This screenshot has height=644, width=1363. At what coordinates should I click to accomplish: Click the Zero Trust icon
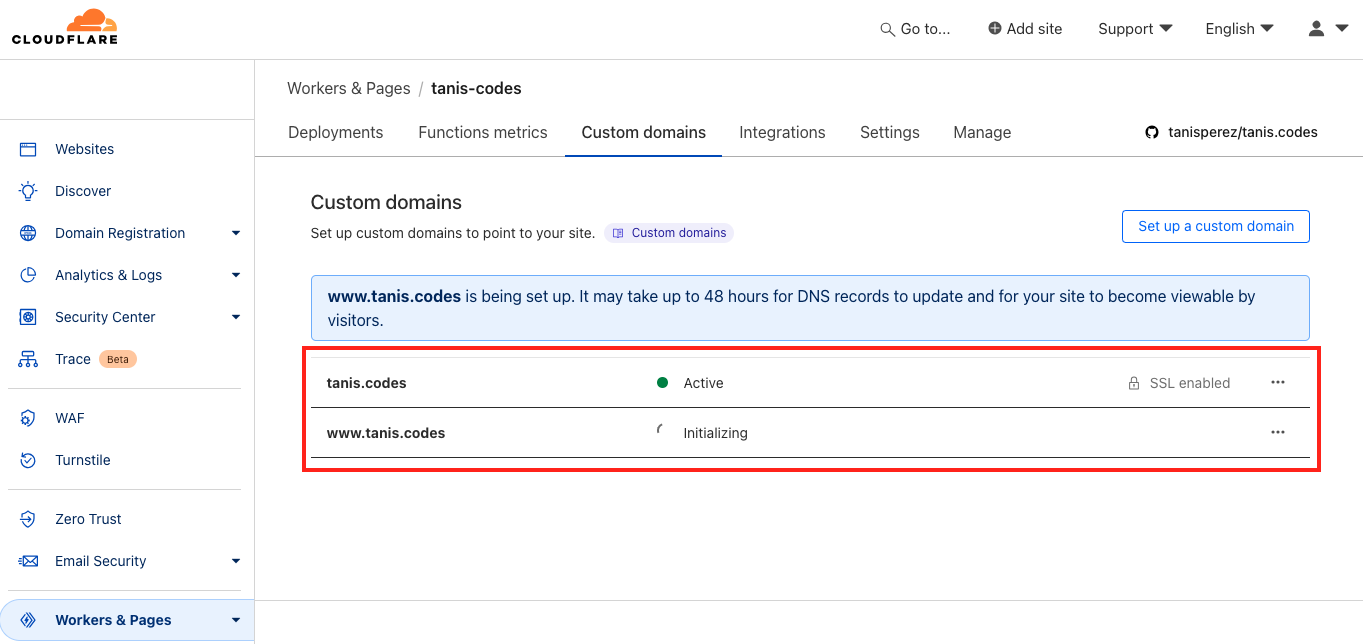pyautogui.click(x=28, y=519)
